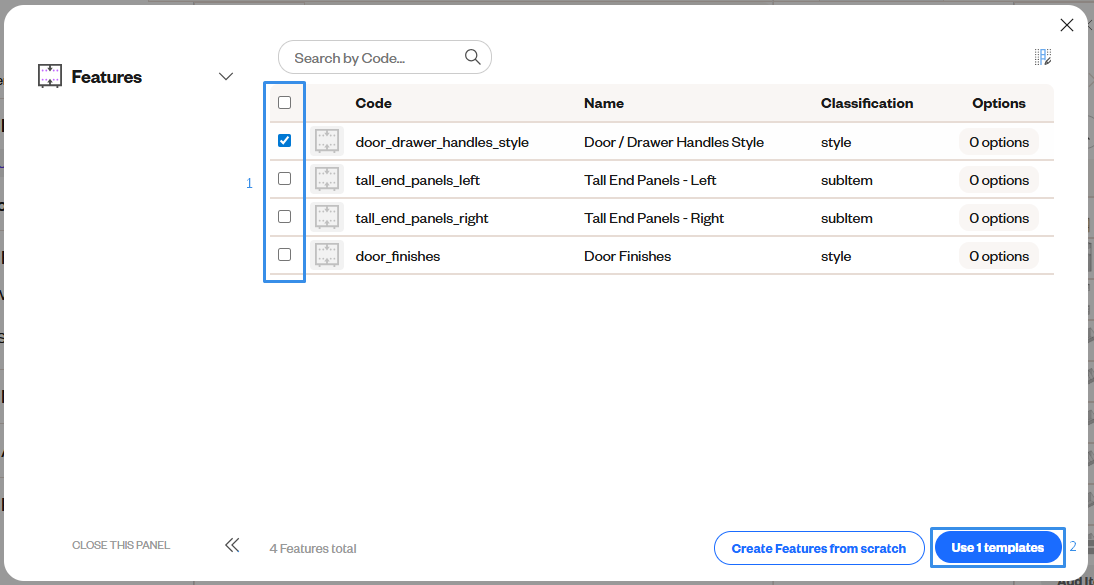Click the feature icon beside tall_end_panels_right

click(326, 217)
